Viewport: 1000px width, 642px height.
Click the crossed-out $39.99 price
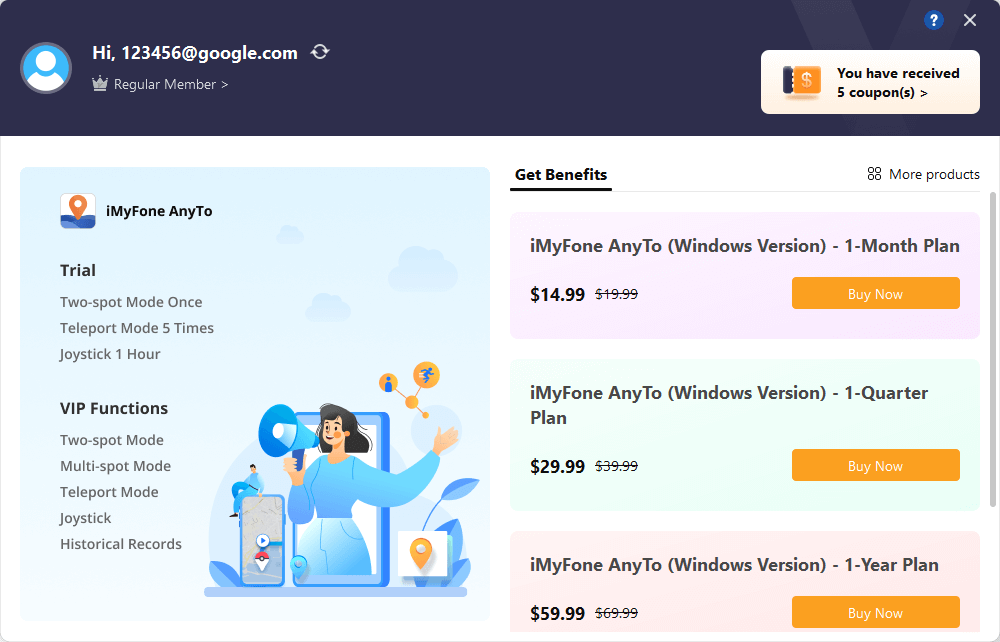point(616,466)
